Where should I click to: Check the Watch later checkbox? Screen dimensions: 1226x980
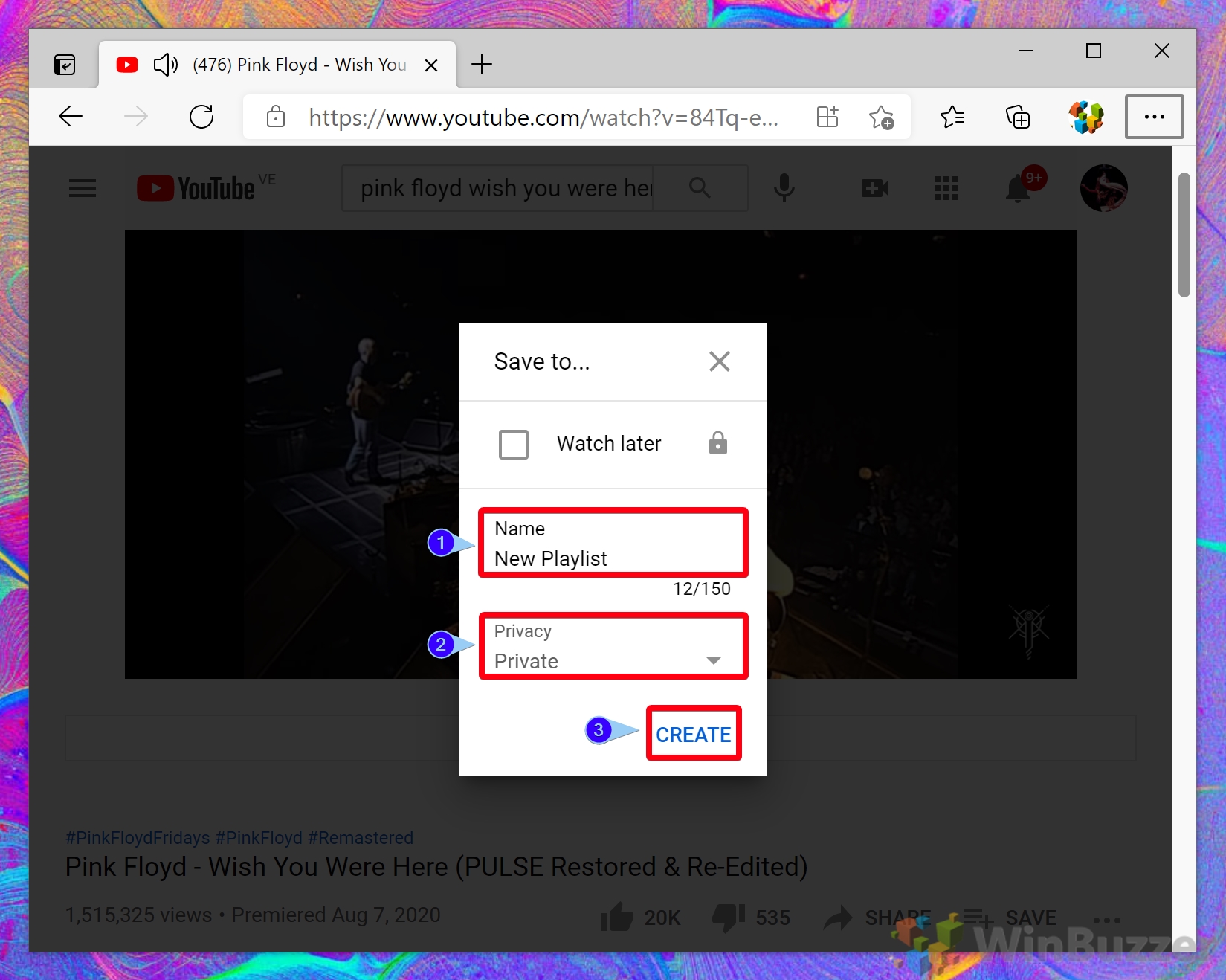click(513, 444)
